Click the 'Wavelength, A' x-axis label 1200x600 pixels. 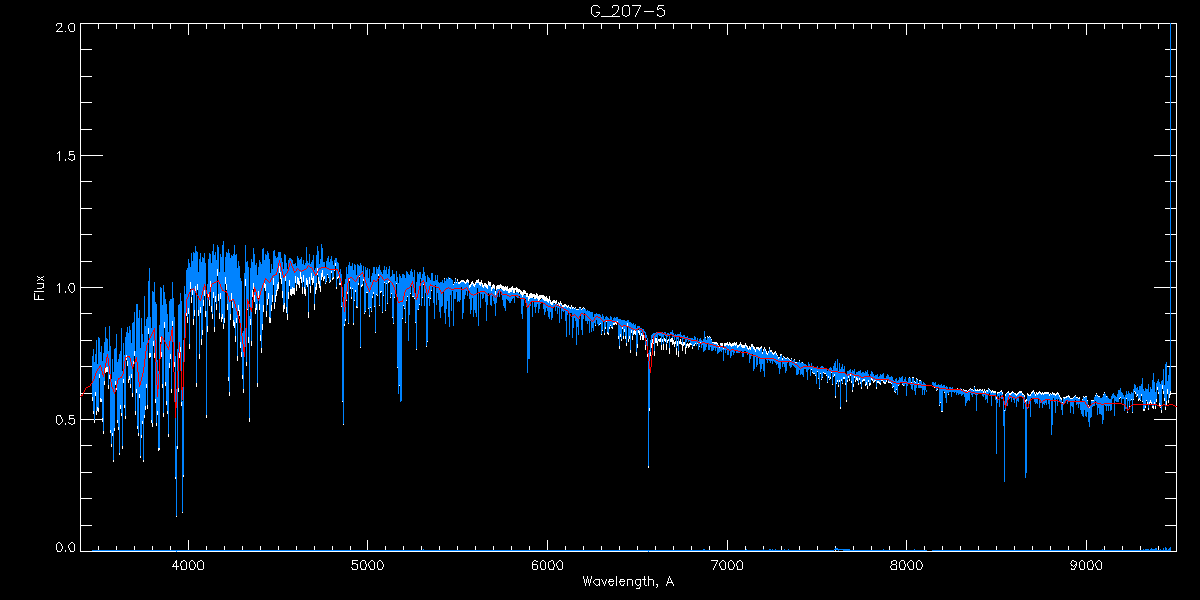coord(627,582)
